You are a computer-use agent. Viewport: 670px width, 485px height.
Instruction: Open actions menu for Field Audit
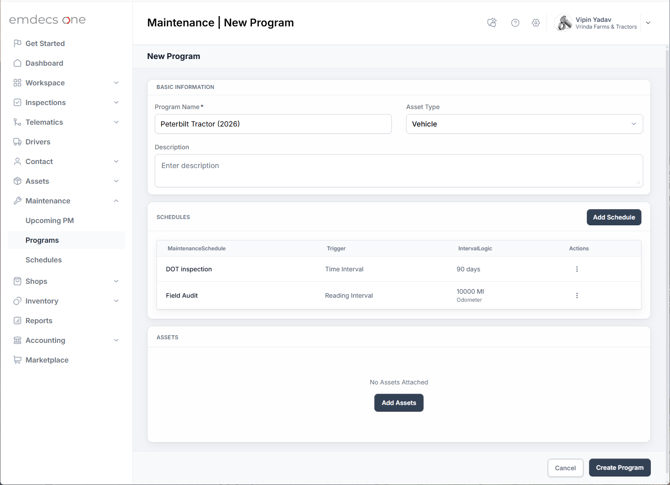point(577,295)
